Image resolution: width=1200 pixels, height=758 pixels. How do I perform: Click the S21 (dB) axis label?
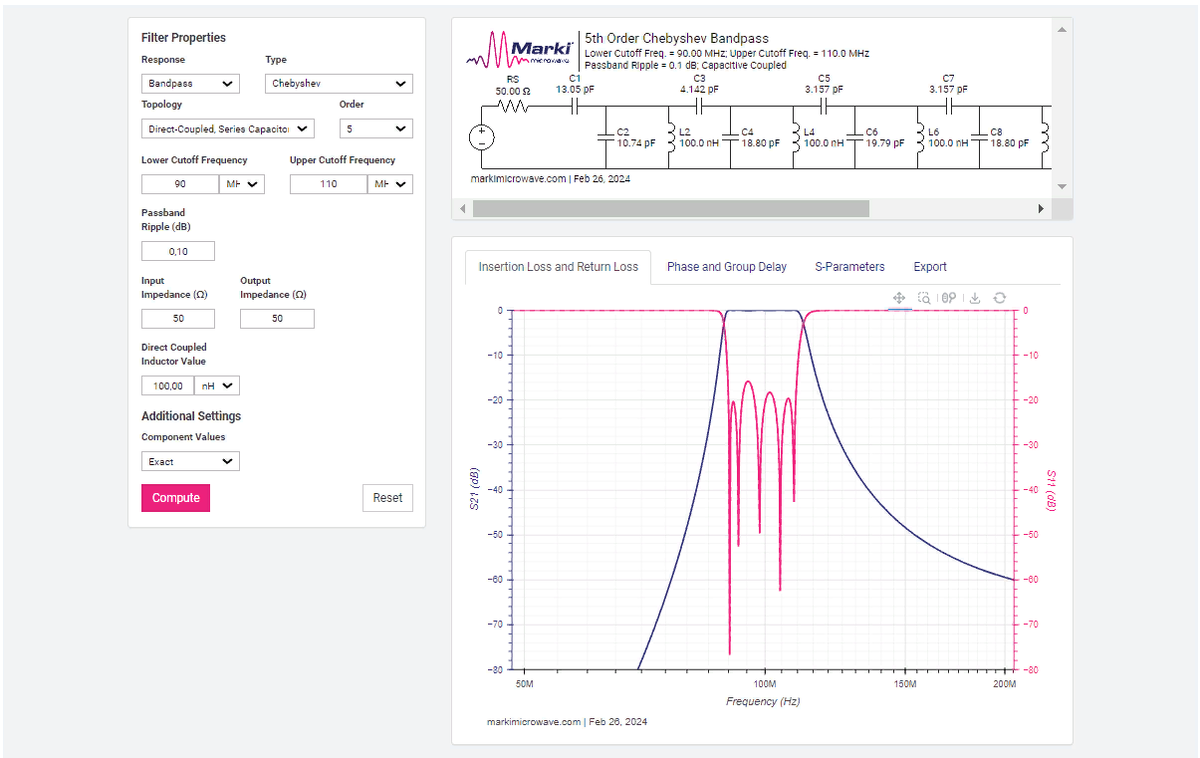click(474, 490)
